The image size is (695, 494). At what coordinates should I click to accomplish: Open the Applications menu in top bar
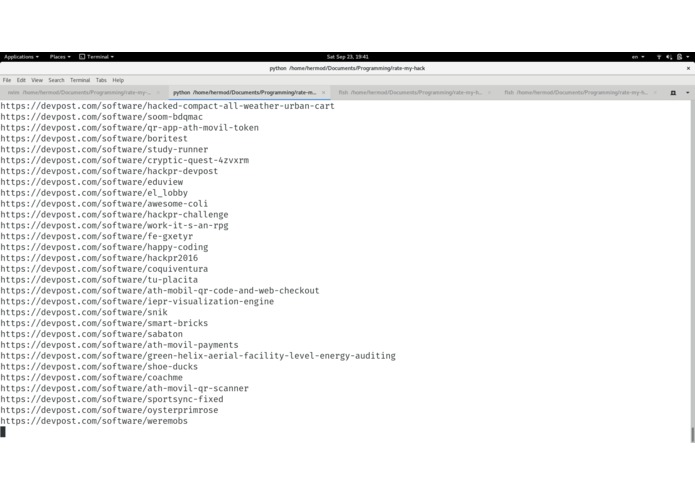[21, 57]
